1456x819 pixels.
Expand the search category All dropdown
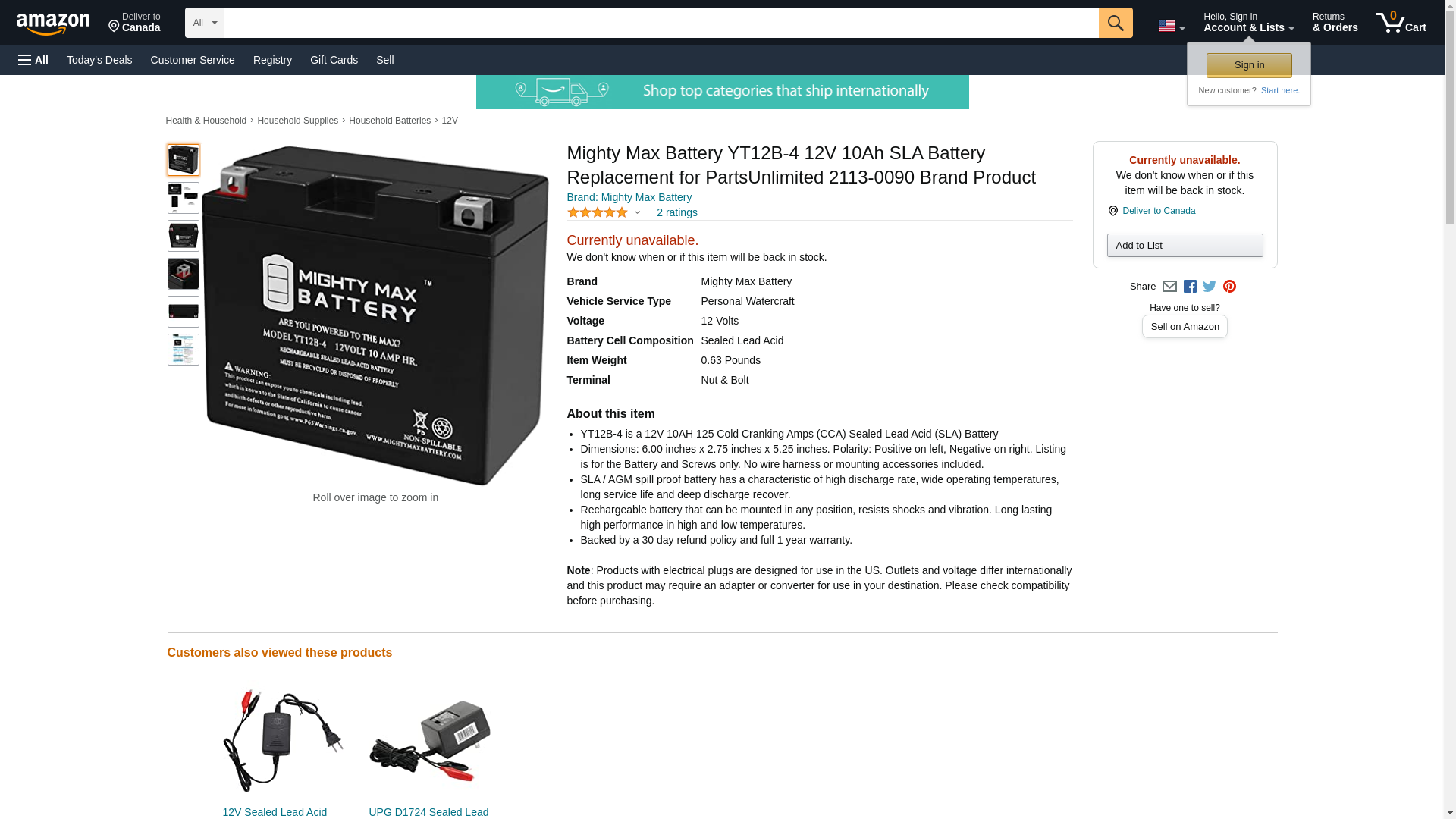click(x=205, y=23)
